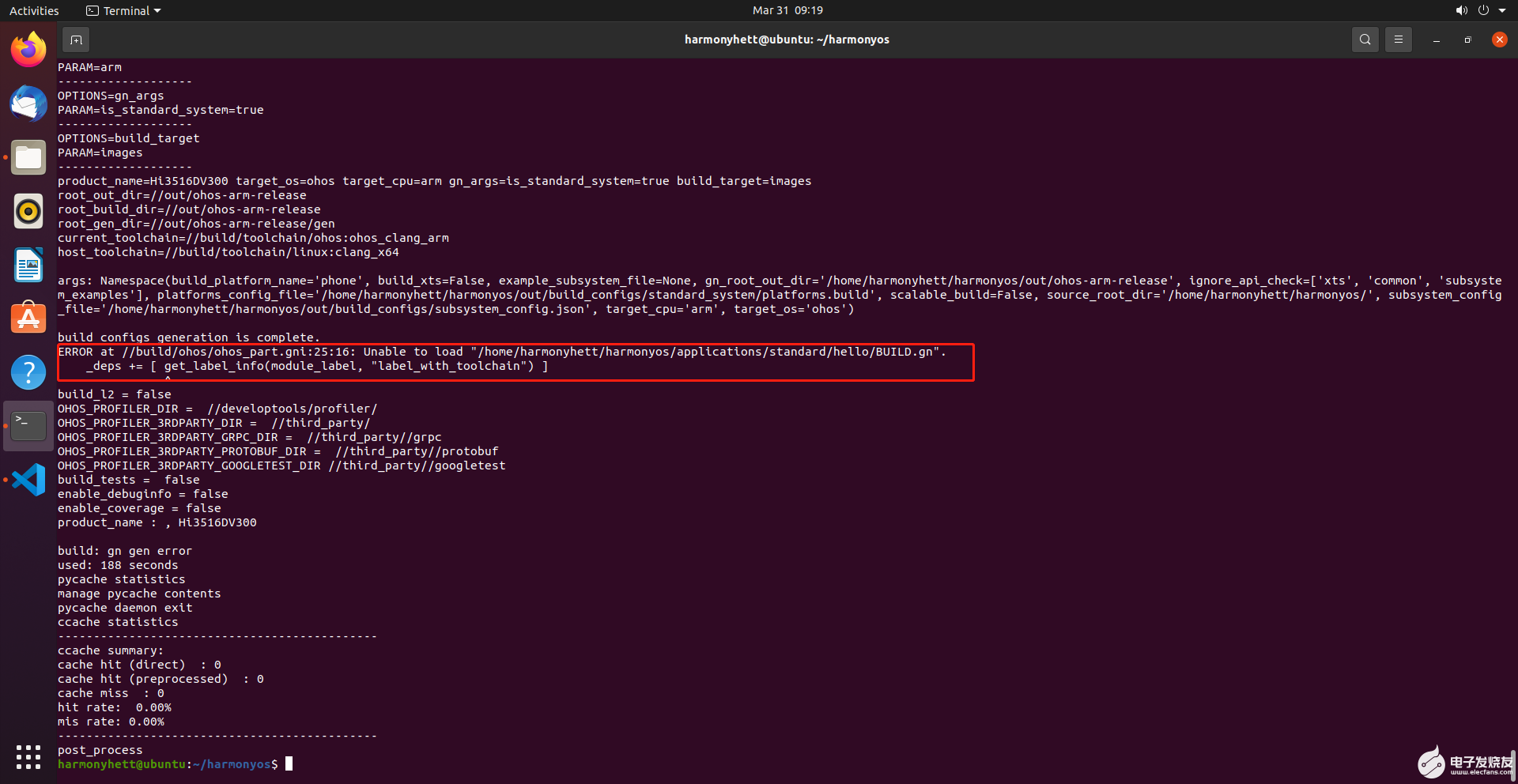Viewport: 1518px width, 784px height.
Task: Launch LibreOffice Writer from the dock
Action: pyautogui.click(x=28, y=265)
